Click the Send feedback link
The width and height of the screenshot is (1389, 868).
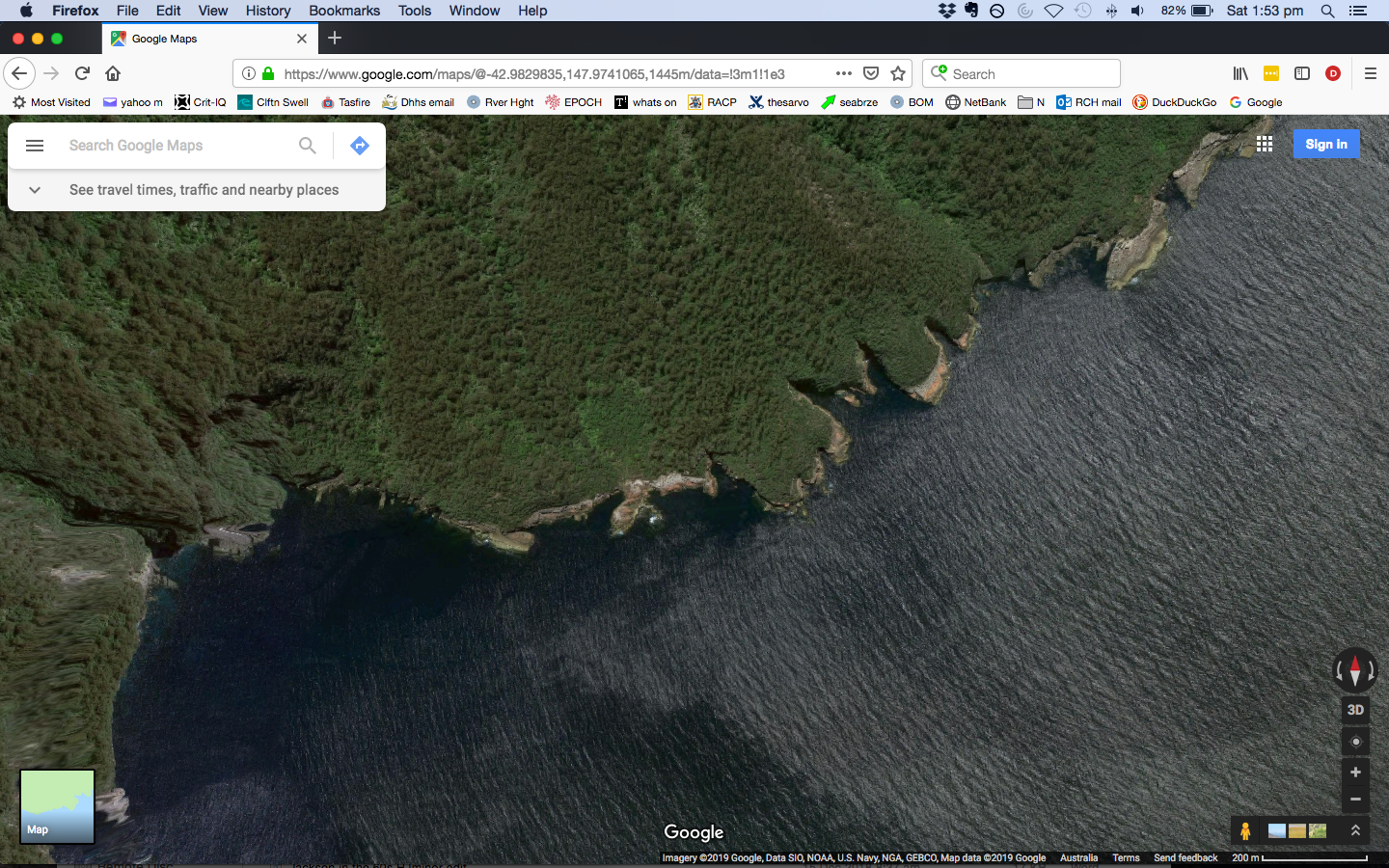1185,857
